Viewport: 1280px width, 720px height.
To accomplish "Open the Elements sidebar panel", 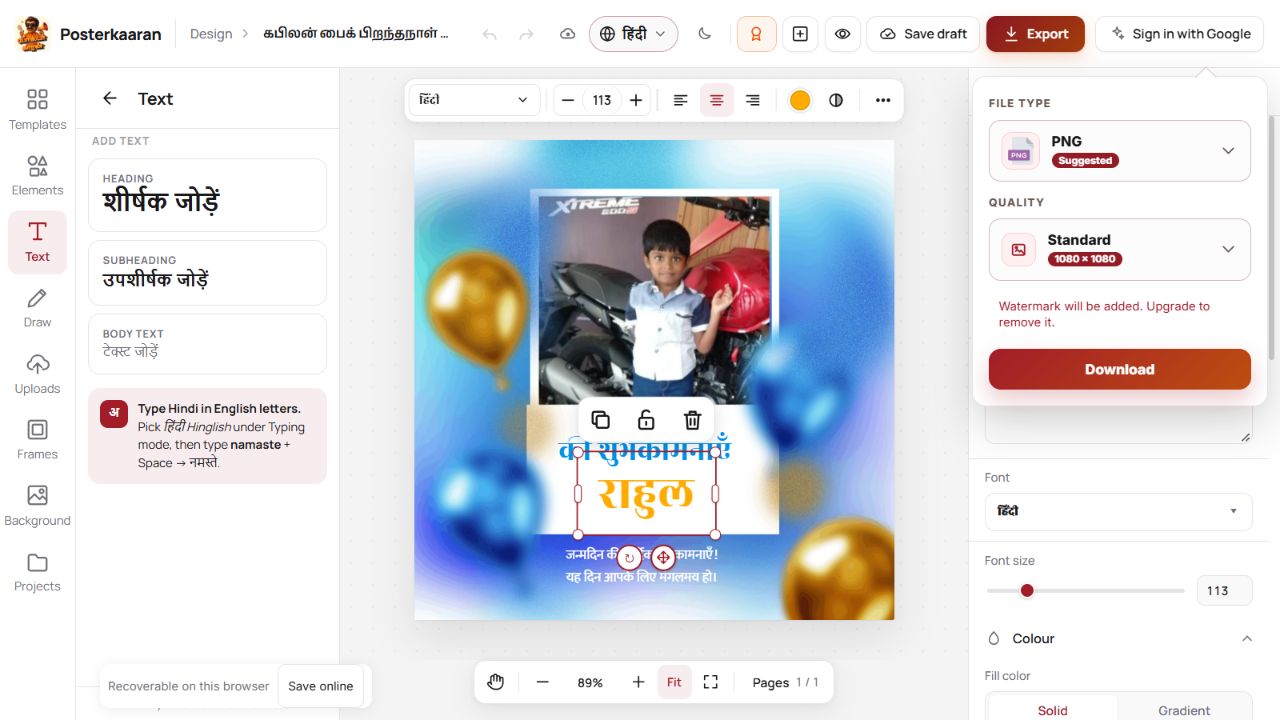I will coord(37,176).
